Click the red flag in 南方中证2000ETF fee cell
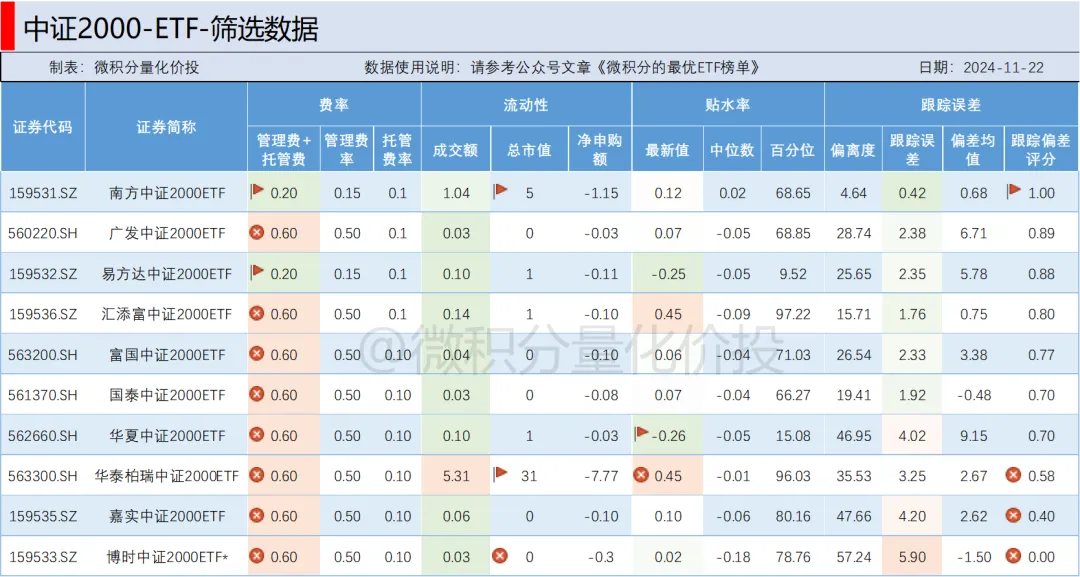 click(x=257, y=191)
